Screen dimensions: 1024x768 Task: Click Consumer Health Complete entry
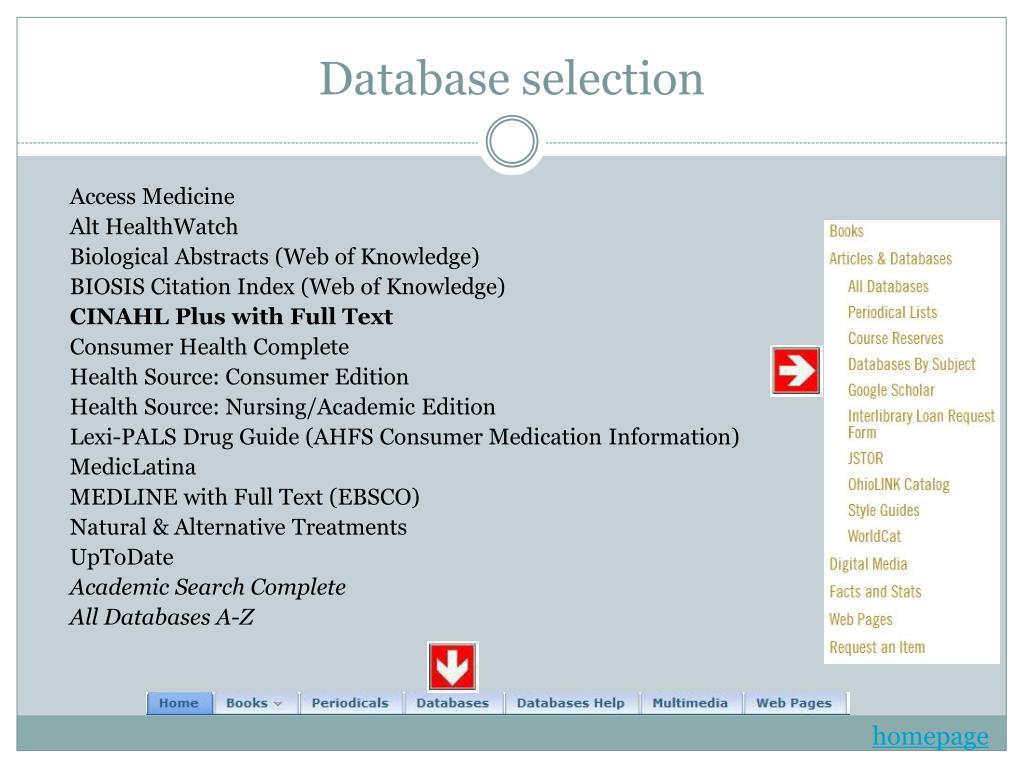(210, 347)
